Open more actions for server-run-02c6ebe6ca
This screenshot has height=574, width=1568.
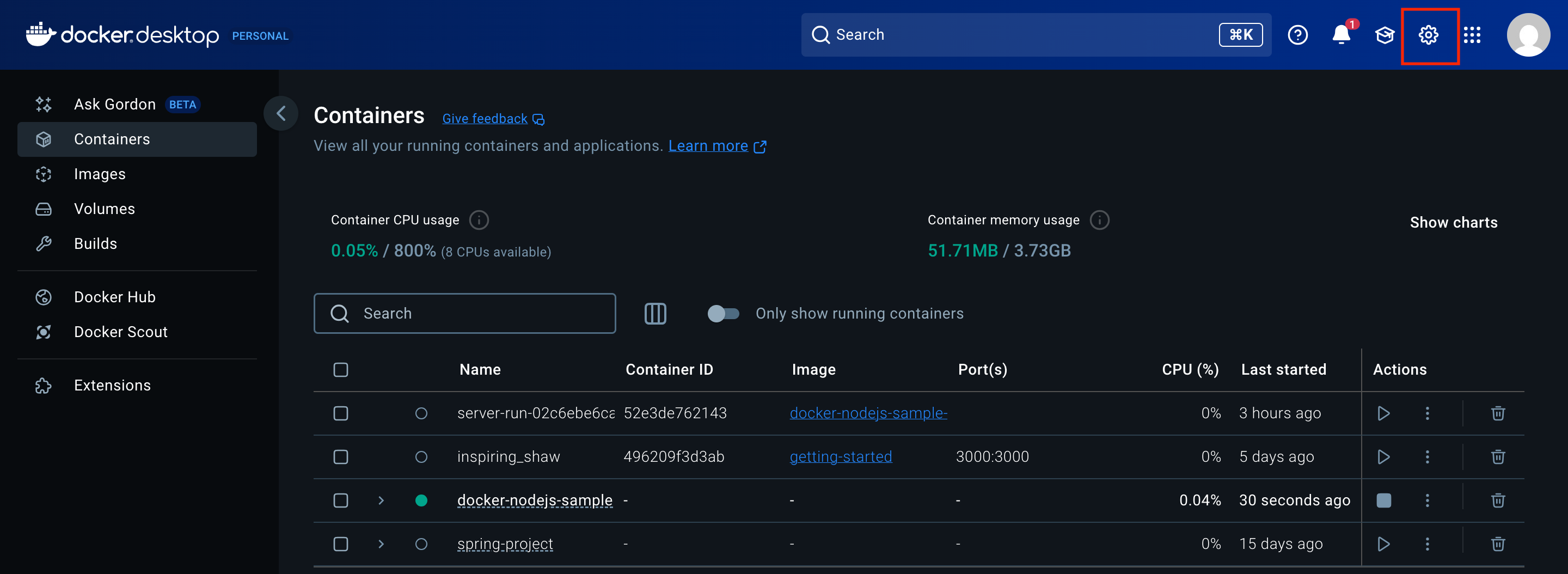[1428, 413]
